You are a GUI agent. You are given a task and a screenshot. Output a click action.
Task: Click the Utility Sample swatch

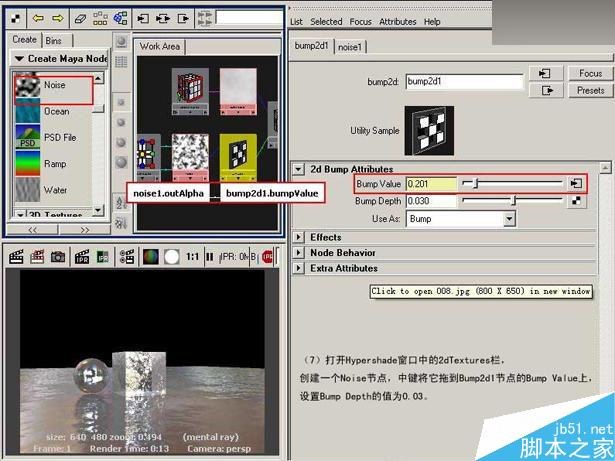[429, 131]
